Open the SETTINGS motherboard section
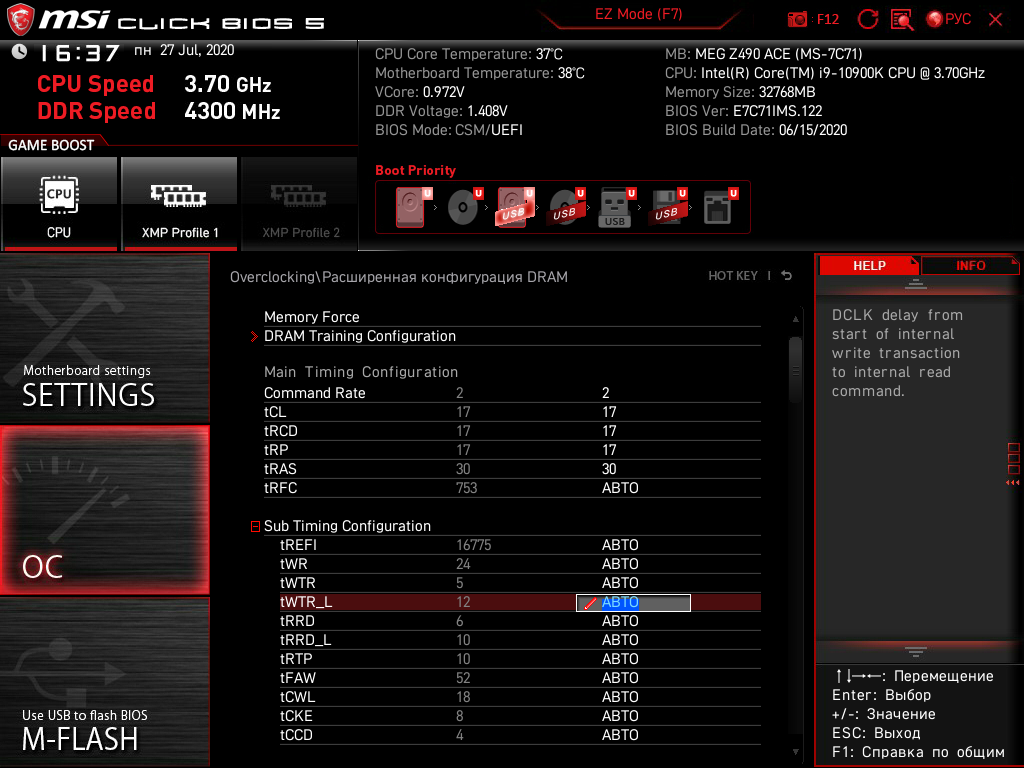The height and width of the screenshot is (768, 1024). pos(104,338)
